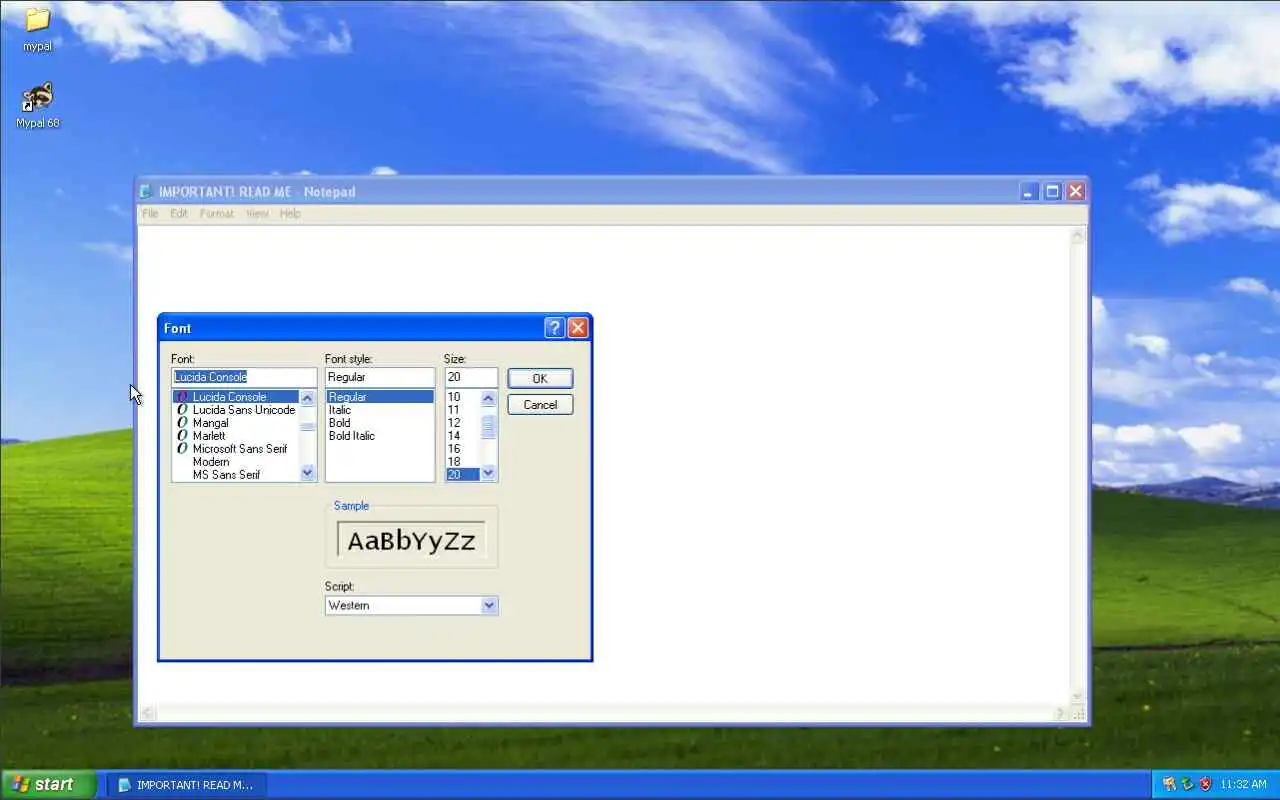Image resolution: width=1280 pixels, height=800 pixels.
Task: Close the Font dialog with red X
Action: 578,328
